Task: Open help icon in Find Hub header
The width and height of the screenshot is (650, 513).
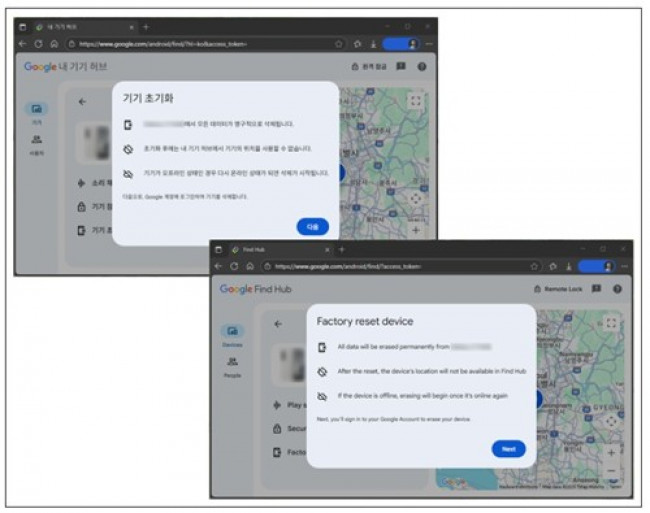Action: click(x=618, y=289)
